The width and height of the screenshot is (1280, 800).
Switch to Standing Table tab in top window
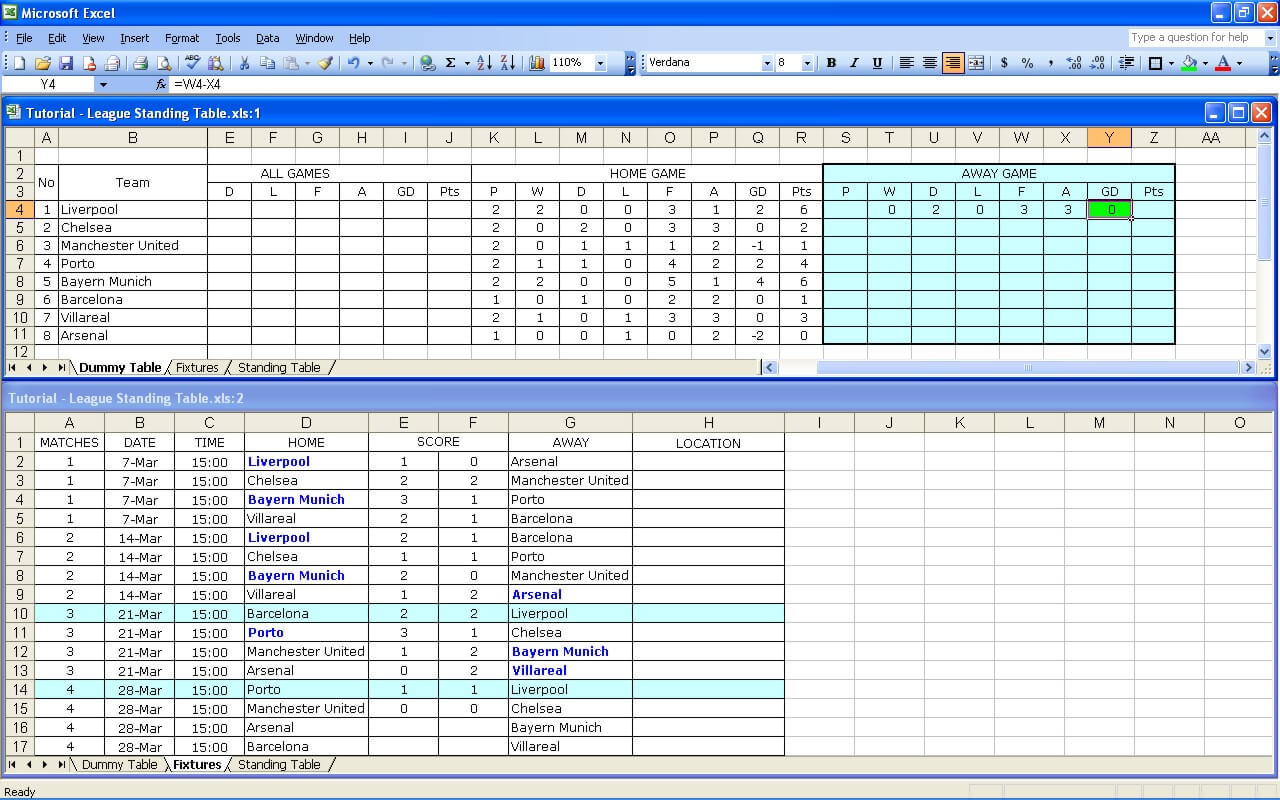point(279,367)
